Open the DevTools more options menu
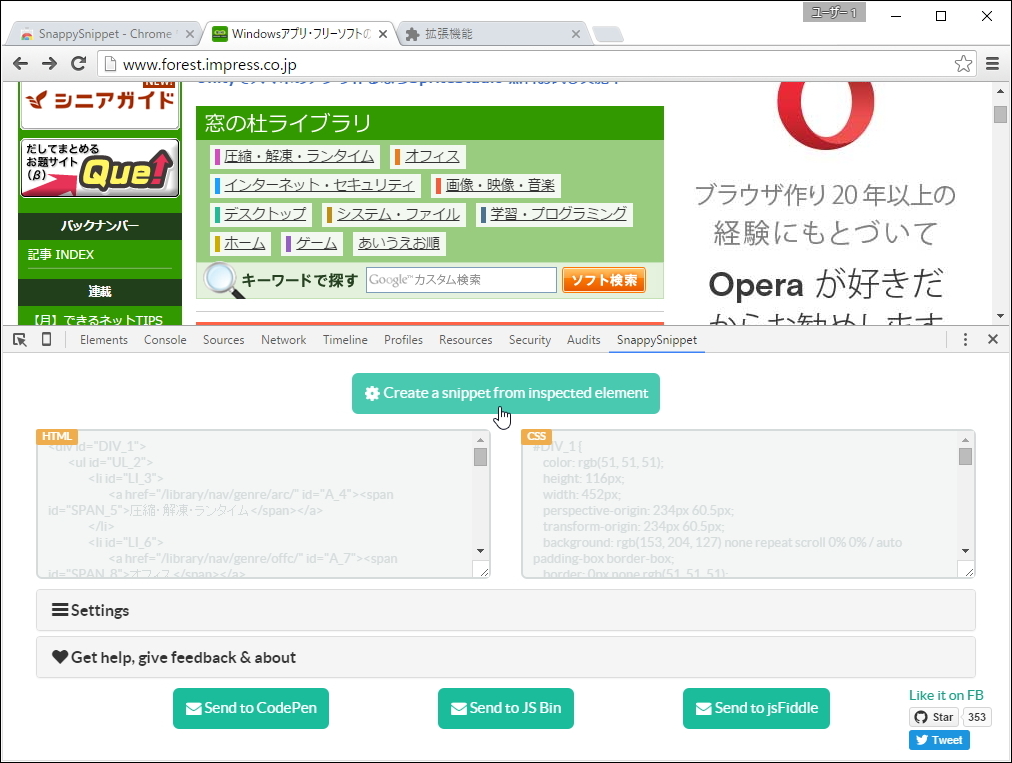The height and width of the screenshot is (763, 1012). point(964,339)
